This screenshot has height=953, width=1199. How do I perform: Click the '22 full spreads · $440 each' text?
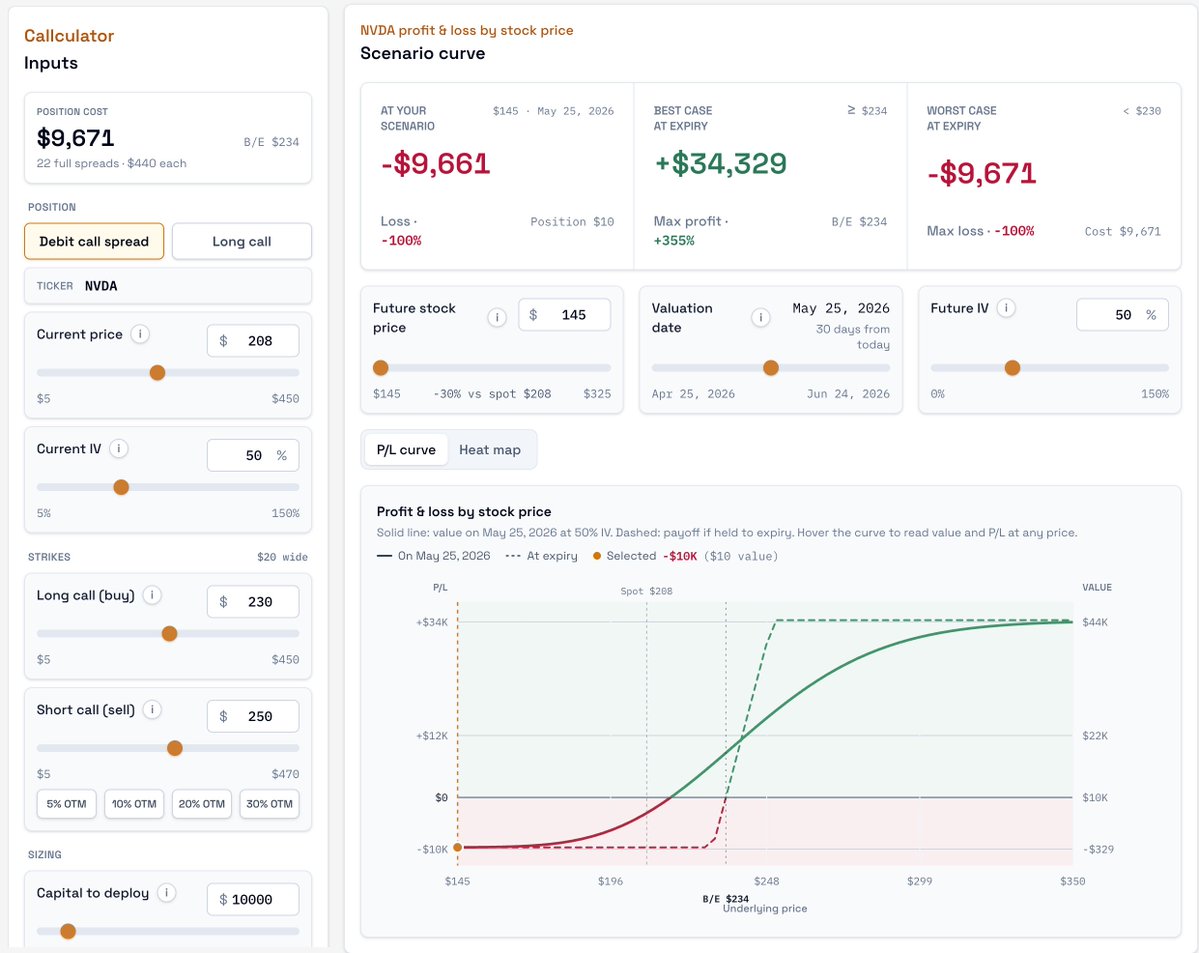pos(112,164)
